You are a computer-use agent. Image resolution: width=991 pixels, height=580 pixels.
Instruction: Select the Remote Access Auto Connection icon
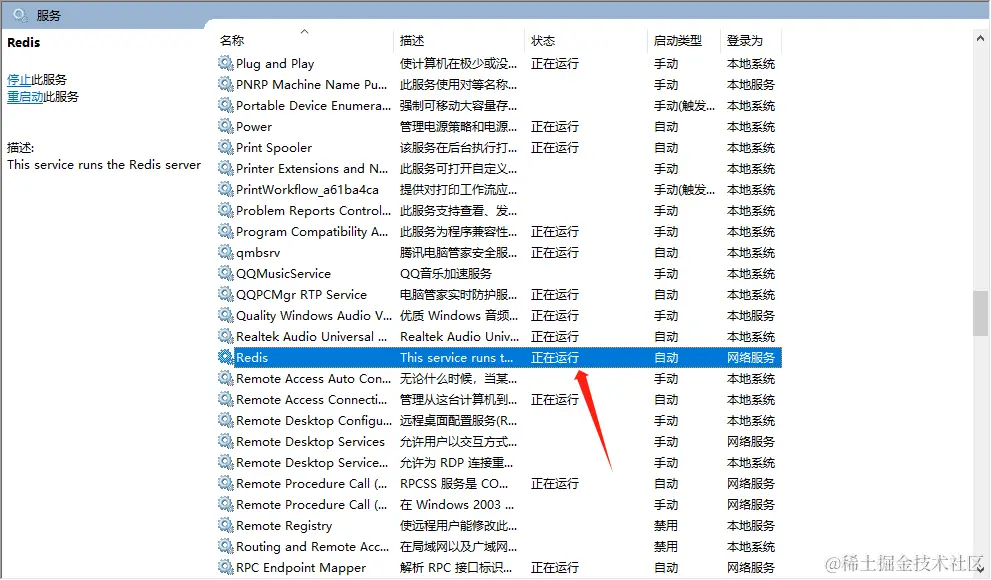(226, 378)
